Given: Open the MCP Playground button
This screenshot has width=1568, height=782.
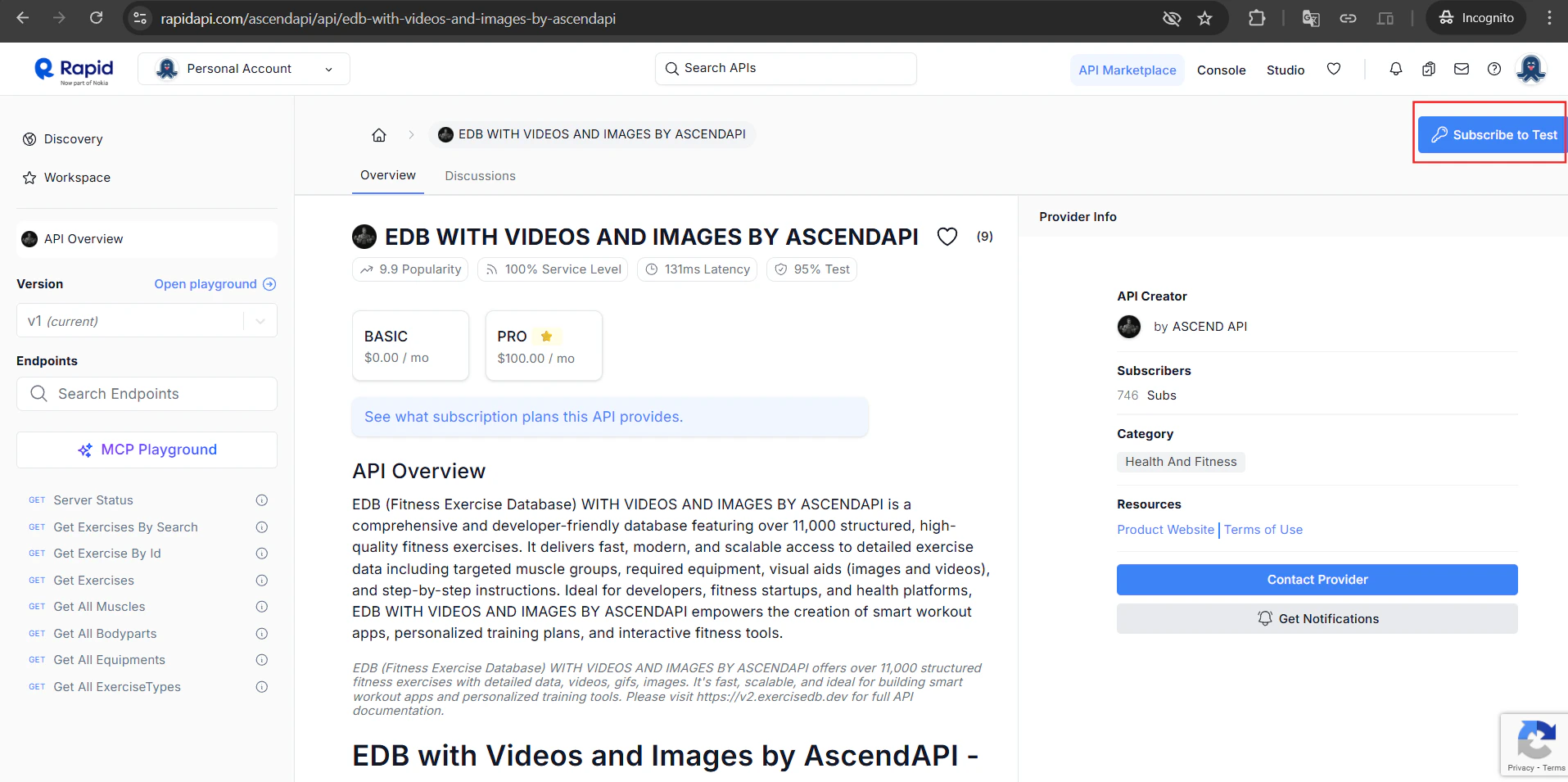Looking at the screenshot, I should click(x=147, y=450).
